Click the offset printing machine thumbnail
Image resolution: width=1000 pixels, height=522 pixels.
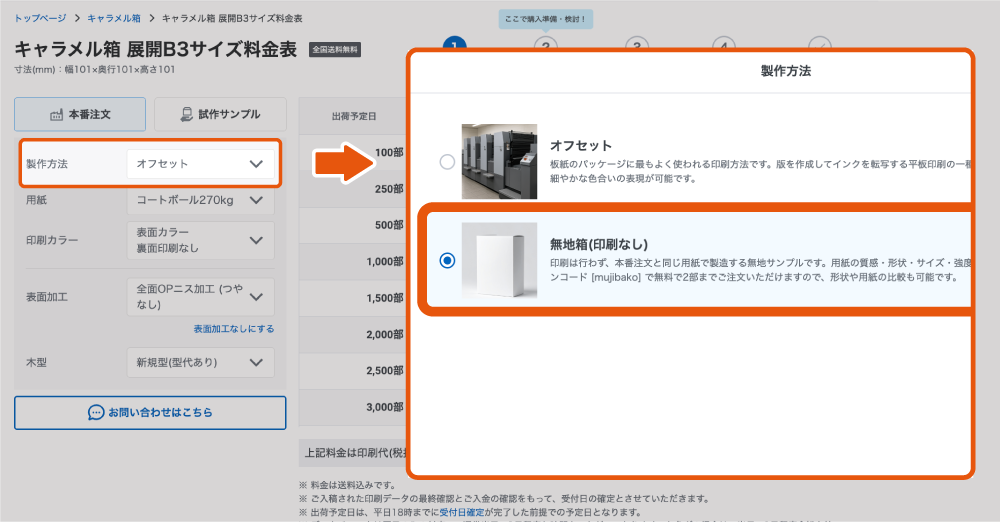pyautogui.click(x=499, y=161)
